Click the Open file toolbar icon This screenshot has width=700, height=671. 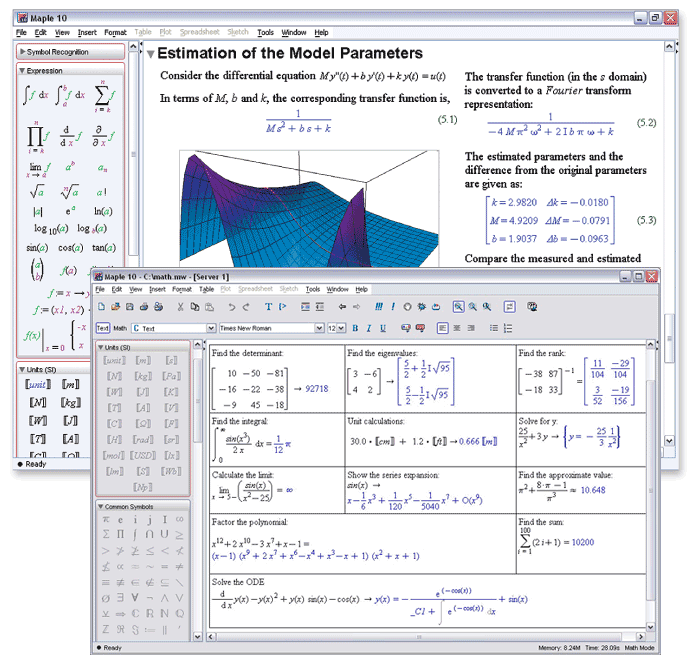click(116, 307)
